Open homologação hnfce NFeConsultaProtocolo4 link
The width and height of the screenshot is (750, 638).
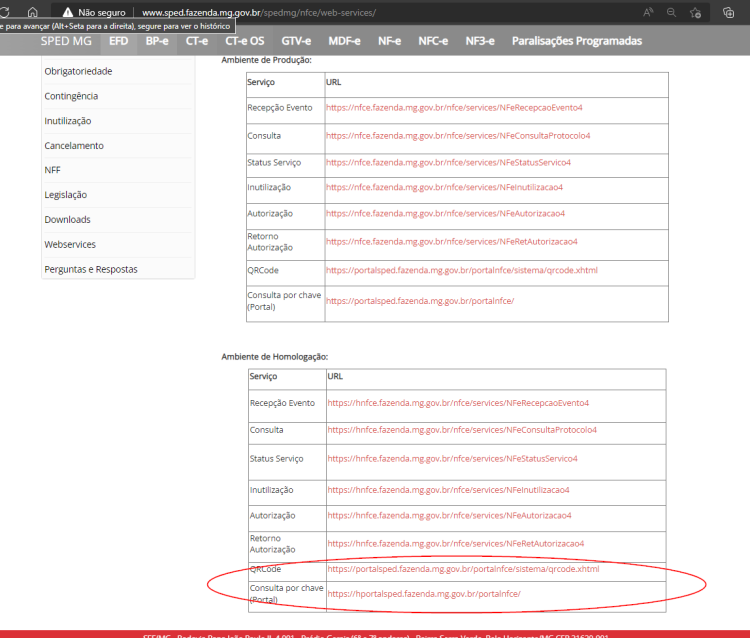pos(462,430)
